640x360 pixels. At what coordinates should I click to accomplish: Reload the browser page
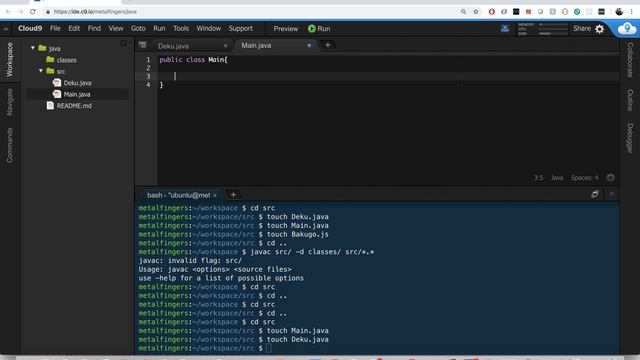tap(33, 11)
